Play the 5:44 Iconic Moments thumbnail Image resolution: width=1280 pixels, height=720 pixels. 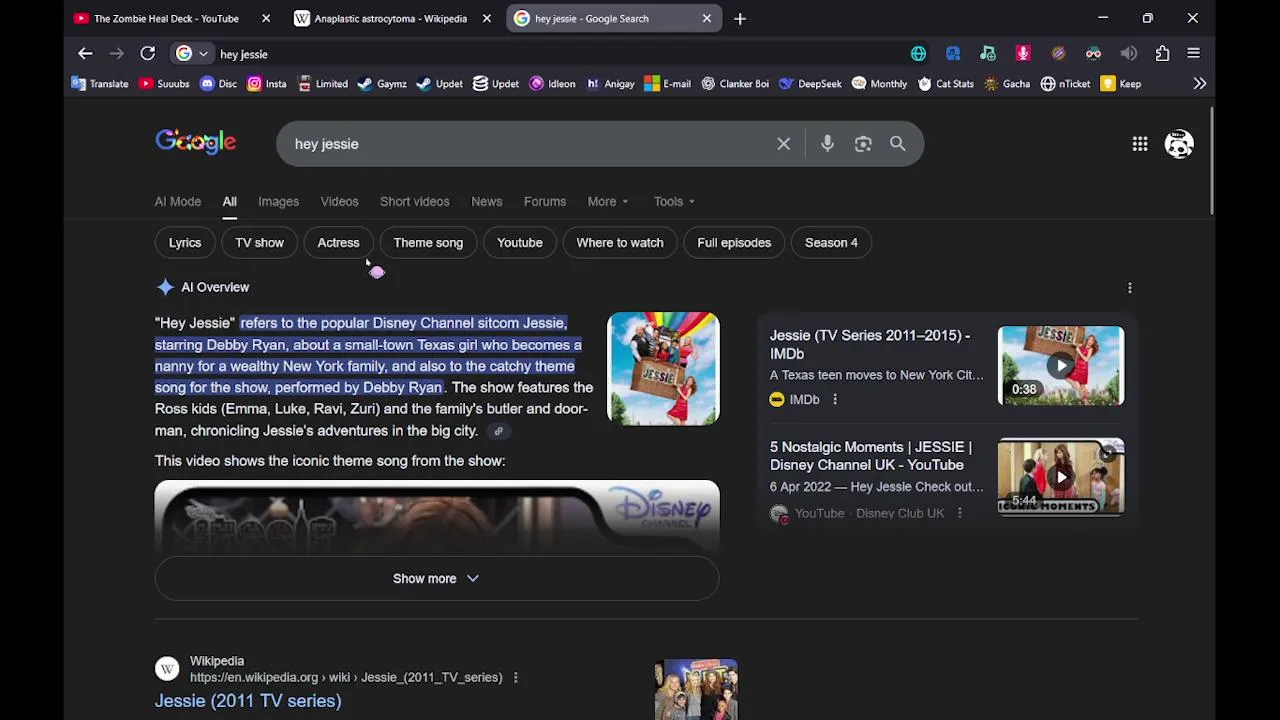pos(1061,476)
